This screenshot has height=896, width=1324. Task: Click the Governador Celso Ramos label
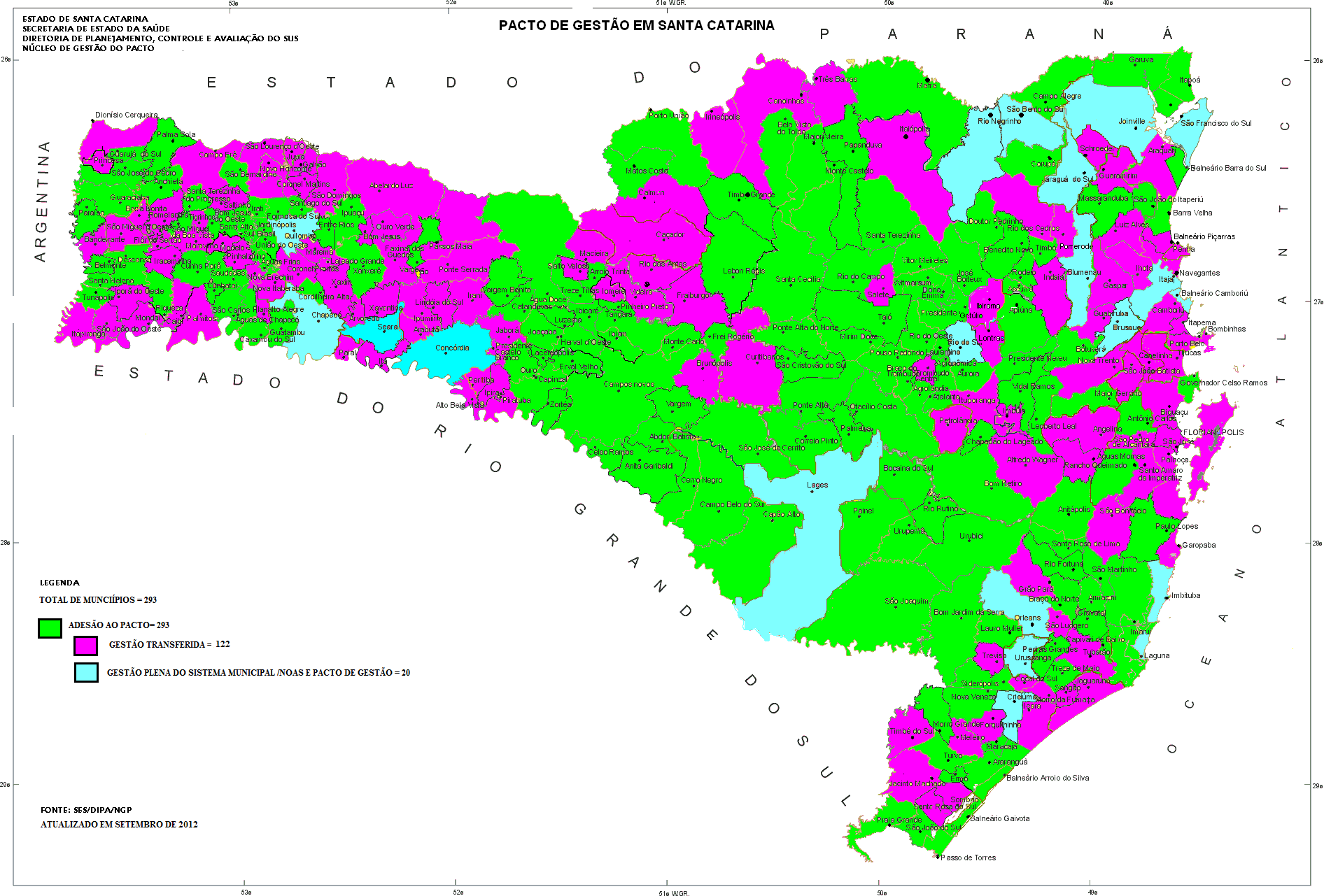[1223, 383]
